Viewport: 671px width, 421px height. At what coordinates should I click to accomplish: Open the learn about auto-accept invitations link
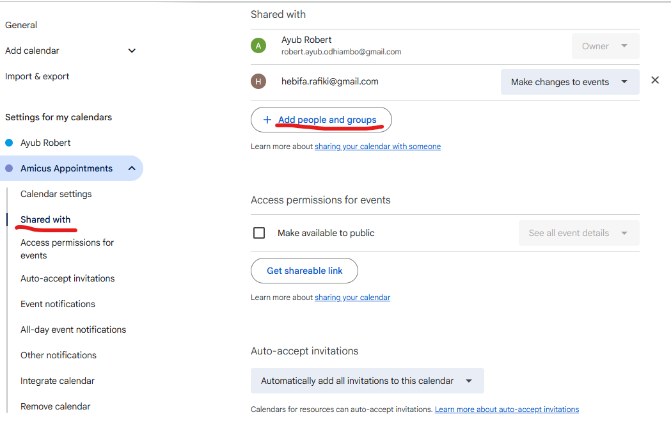click(506, 409)
